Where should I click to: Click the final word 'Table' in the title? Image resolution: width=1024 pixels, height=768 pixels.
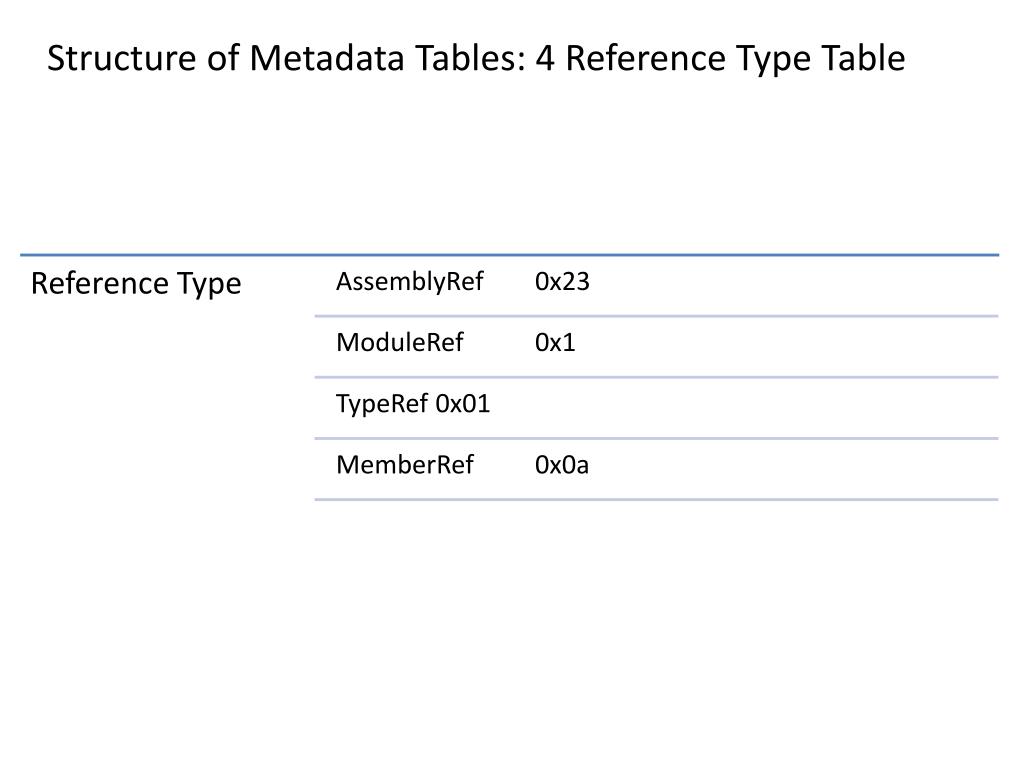coord(863,58)
